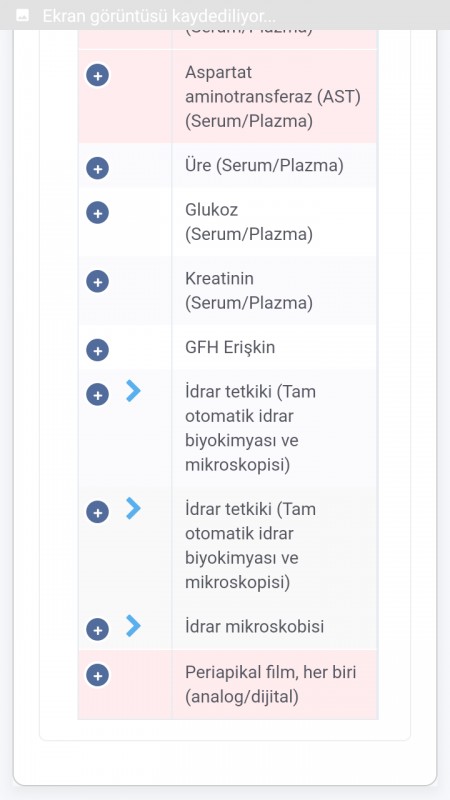Tap the plus icon beside Üre (Serum/Plazma)

97,168
